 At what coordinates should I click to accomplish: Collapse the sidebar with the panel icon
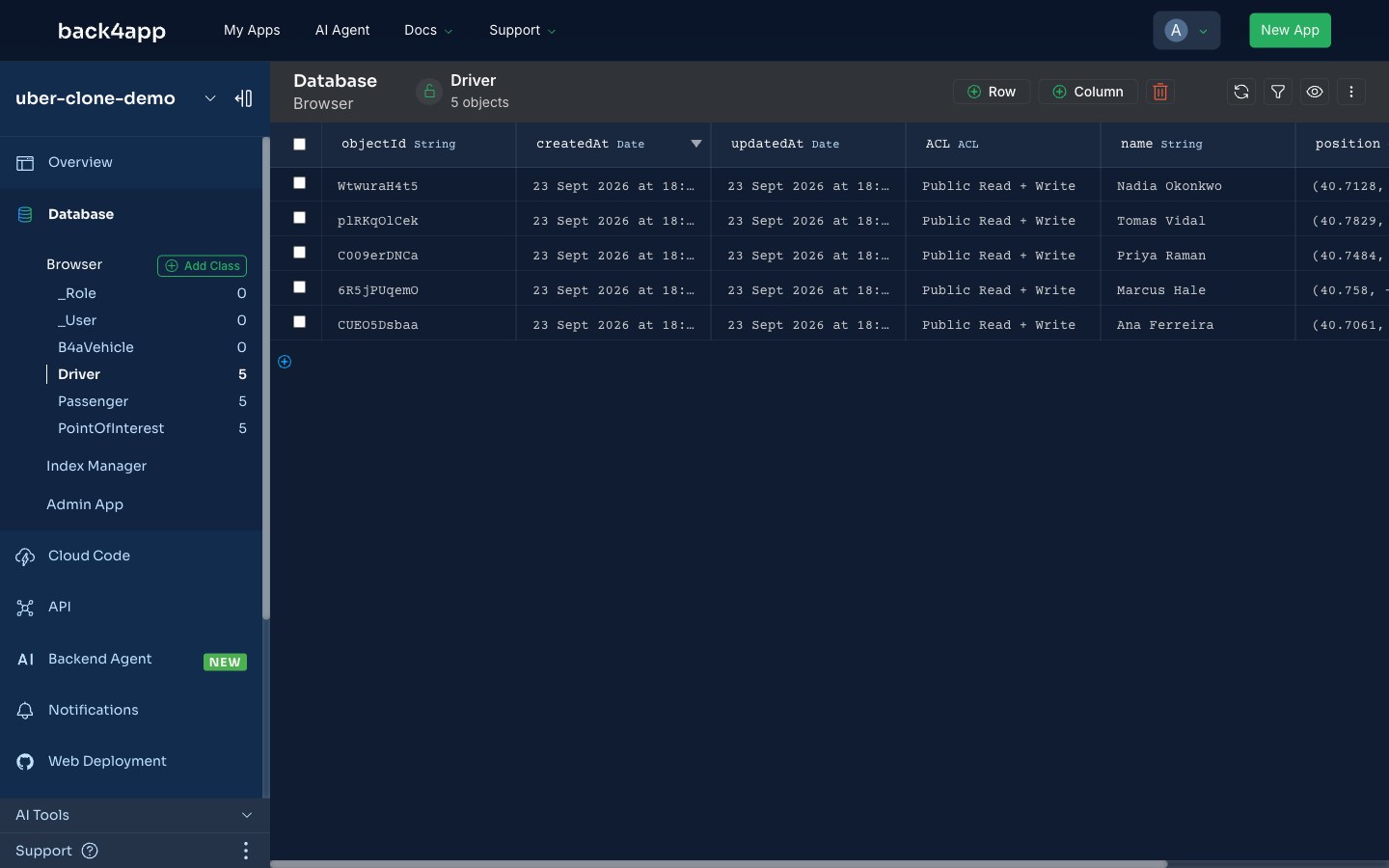(x=243, y=98)
